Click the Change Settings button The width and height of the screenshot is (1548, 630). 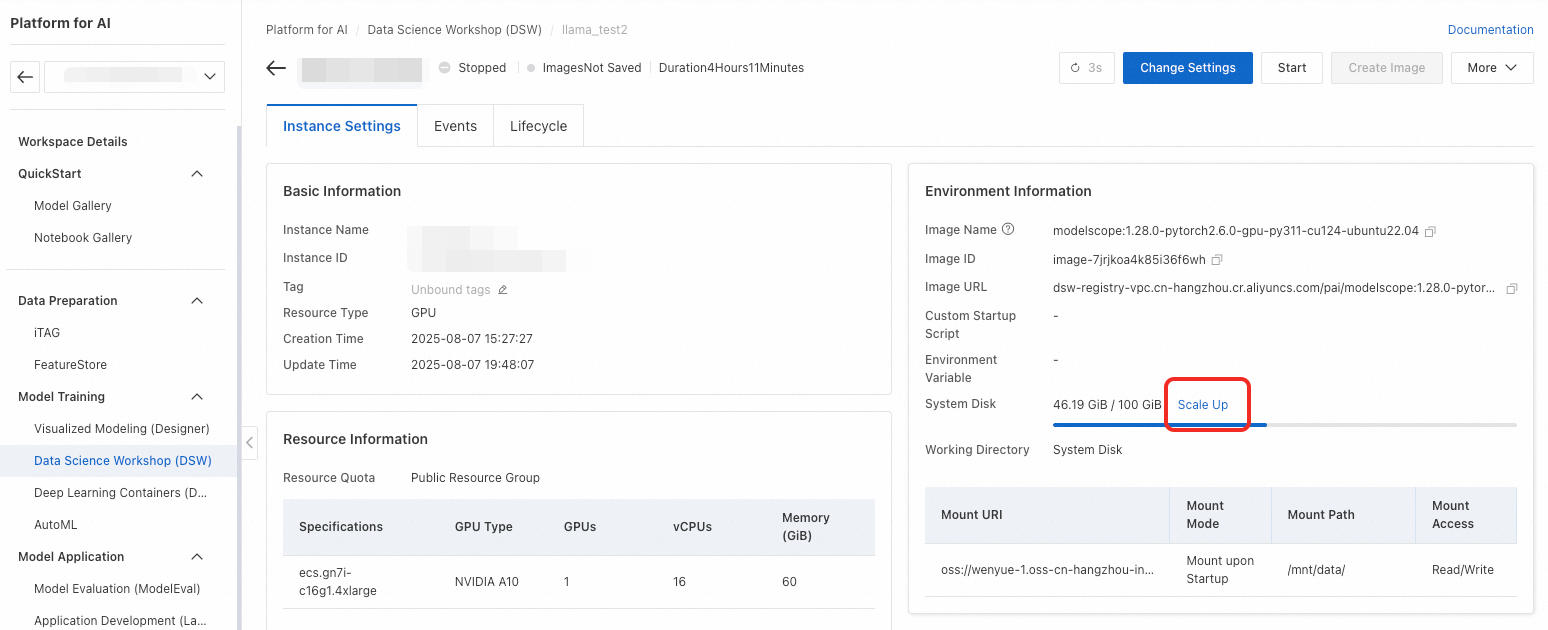(x=1187, y=68)
